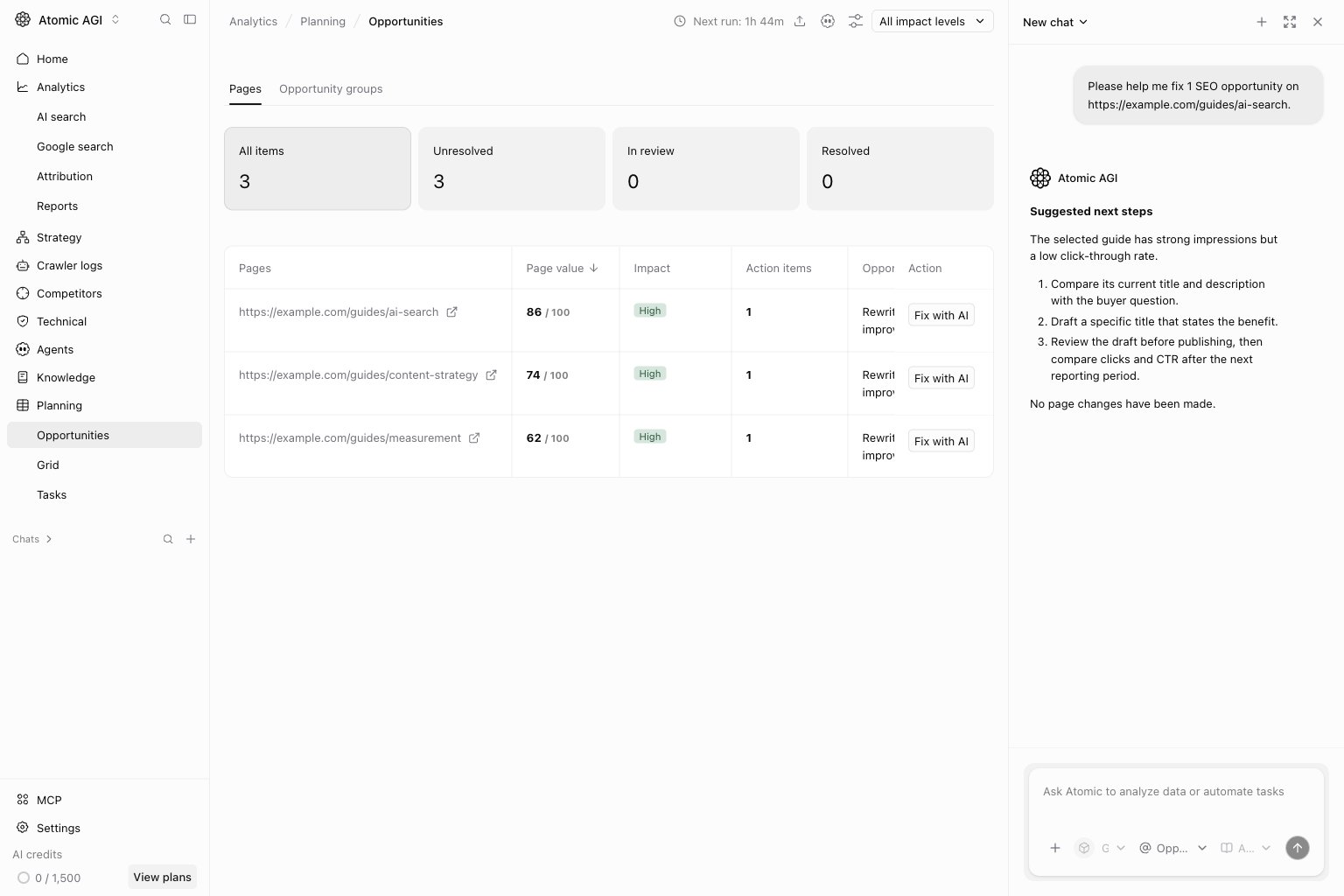Add attachment with the chat input plus
The height and width of the screenshot is (896, 1344).
tap(1055, 848)
